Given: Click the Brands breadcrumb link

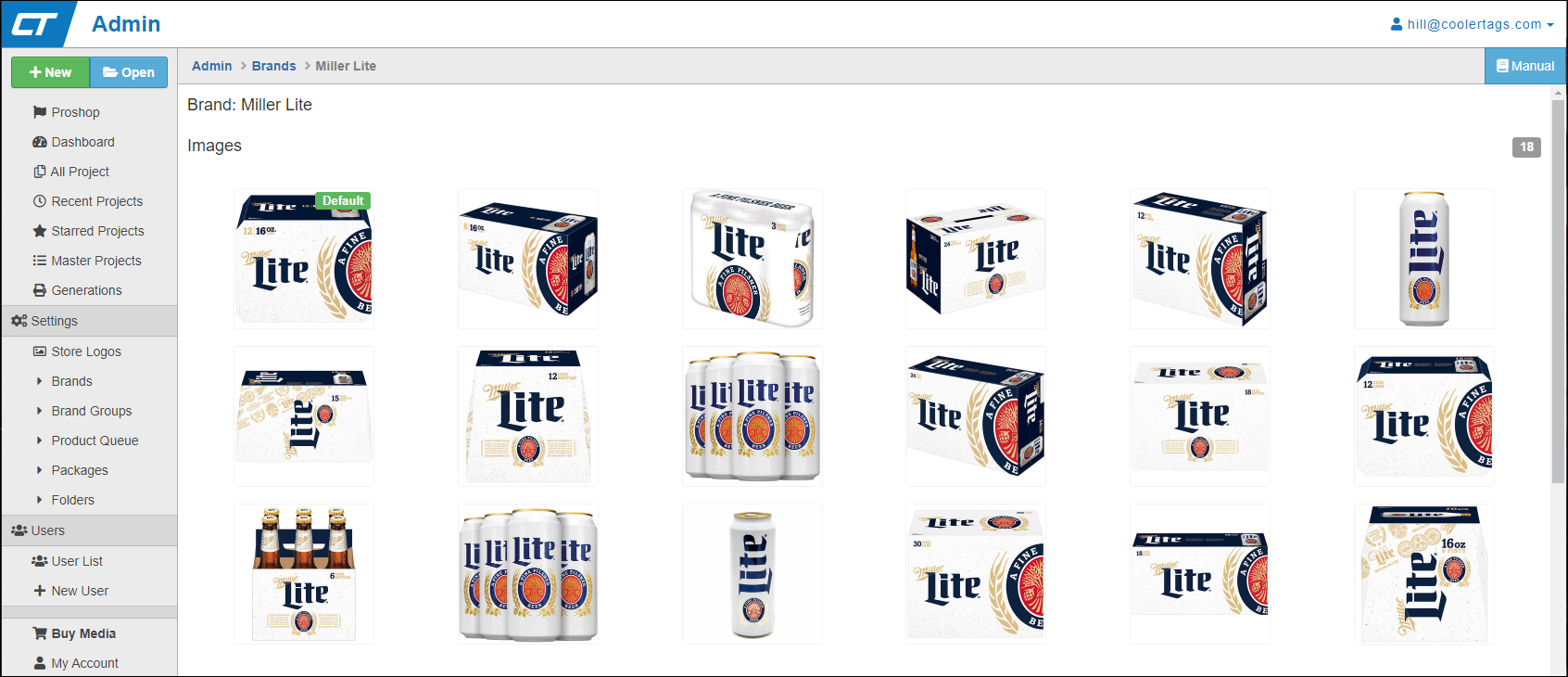Looking at the screenshot, I should coord(273,66).
